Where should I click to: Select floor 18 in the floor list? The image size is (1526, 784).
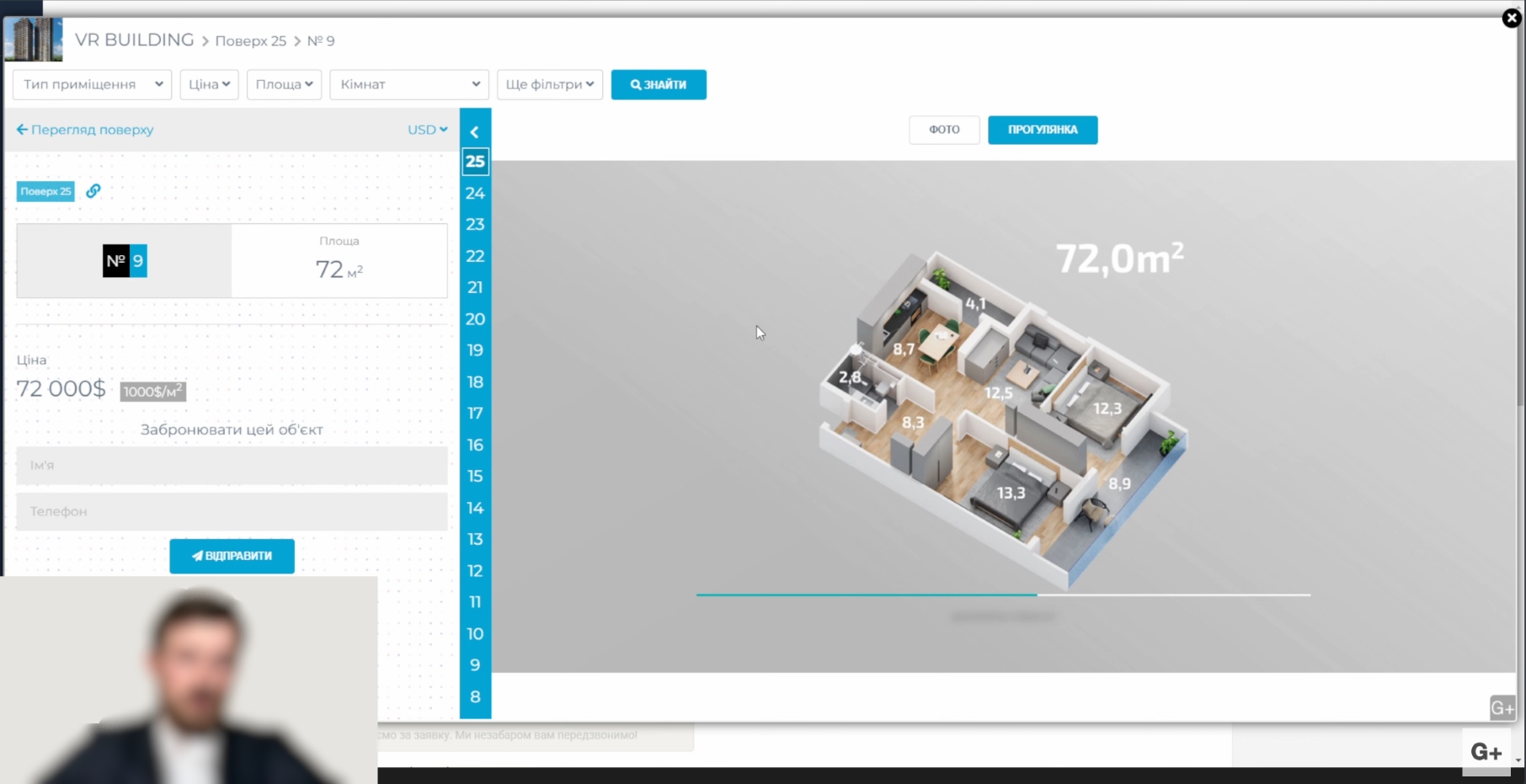coord(475,381)
